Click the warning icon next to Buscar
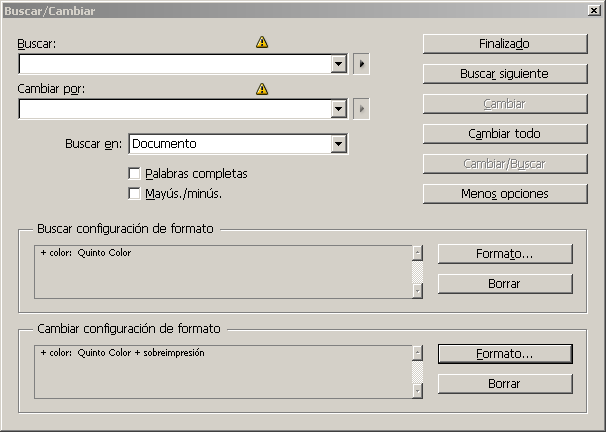This screenshot has width=606, height=432. (x=262, y=42)
